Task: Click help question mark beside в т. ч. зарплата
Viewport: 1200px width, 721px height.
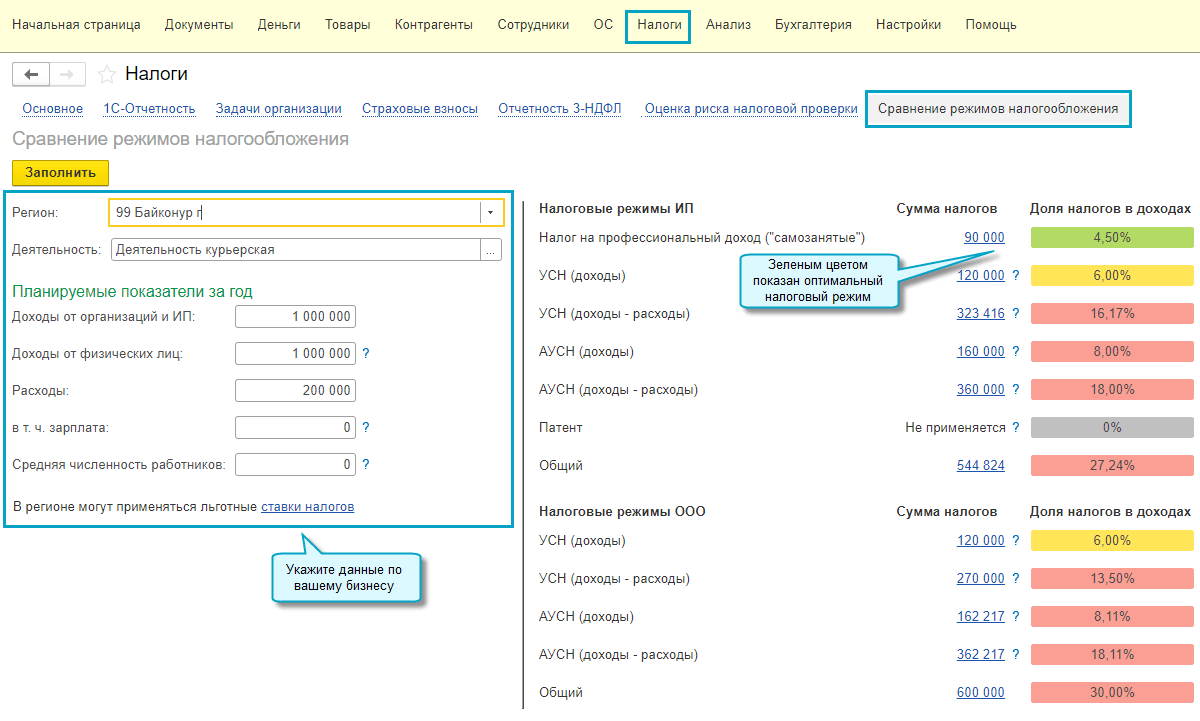Action: [x=366, y=428]
